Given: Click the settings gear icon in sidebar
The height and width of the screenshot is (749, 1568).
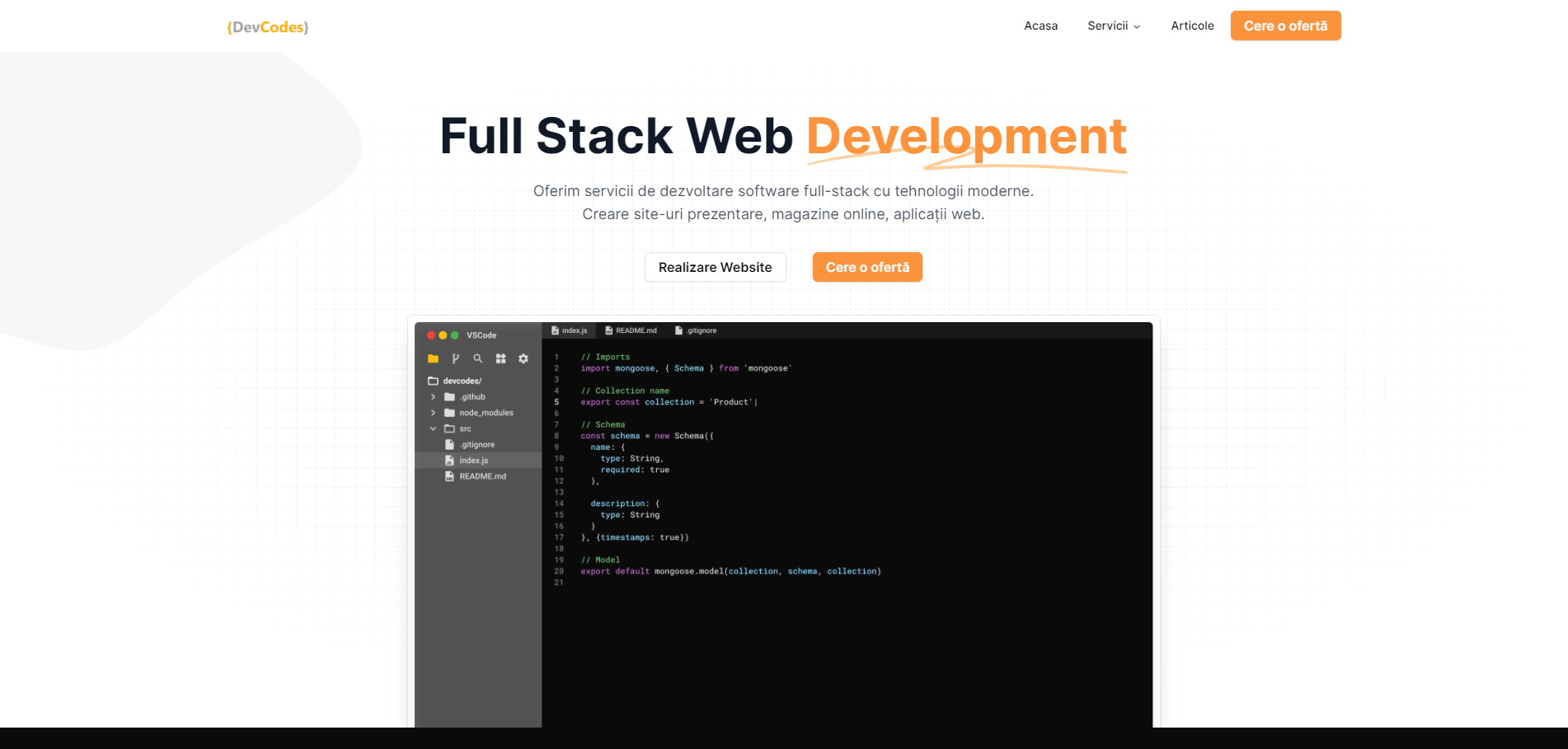Looking at the screenshot, I should click(x=523, y=358).
